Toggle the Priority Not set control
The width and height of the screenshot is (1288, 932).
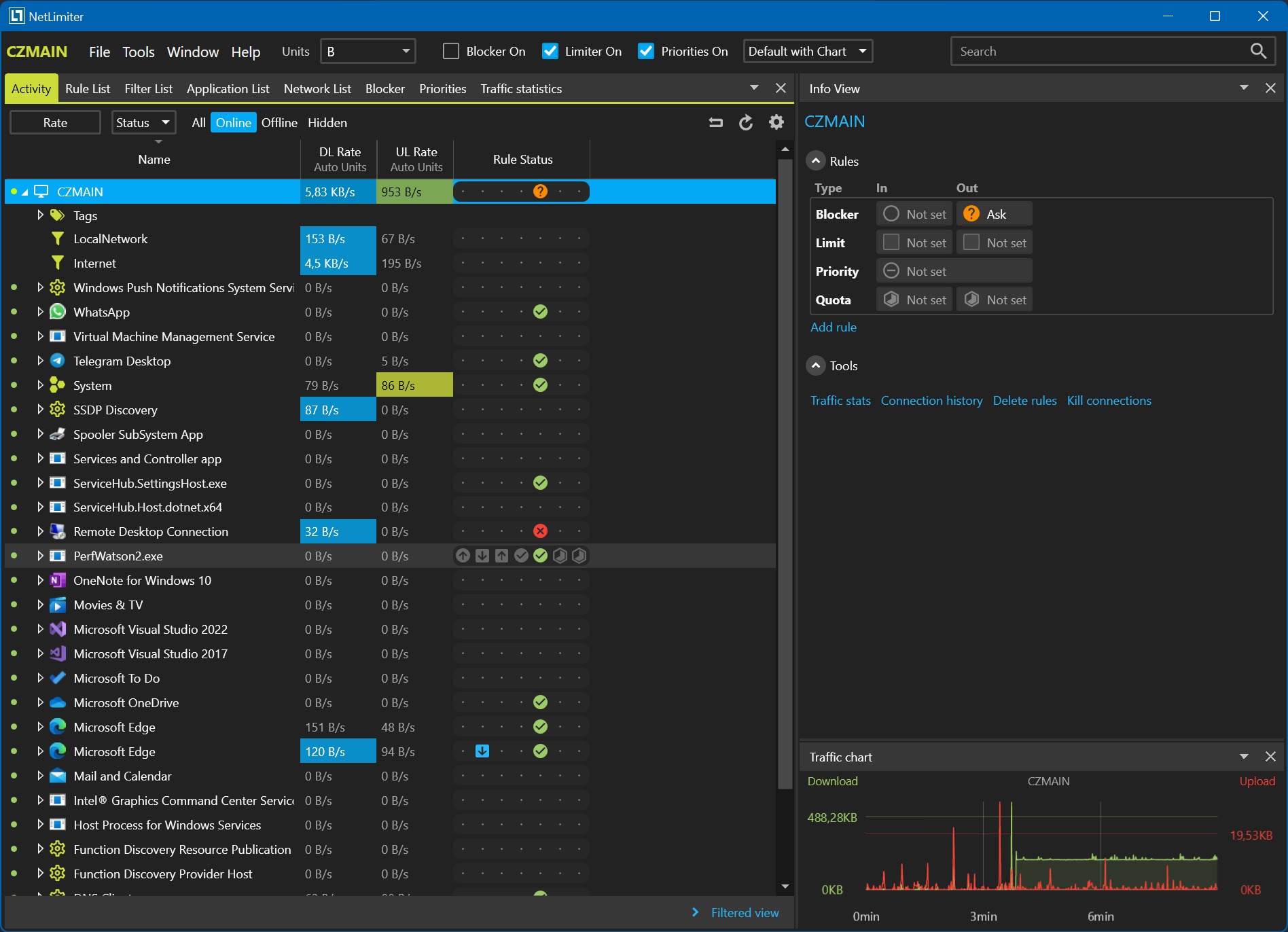(954, 271)
